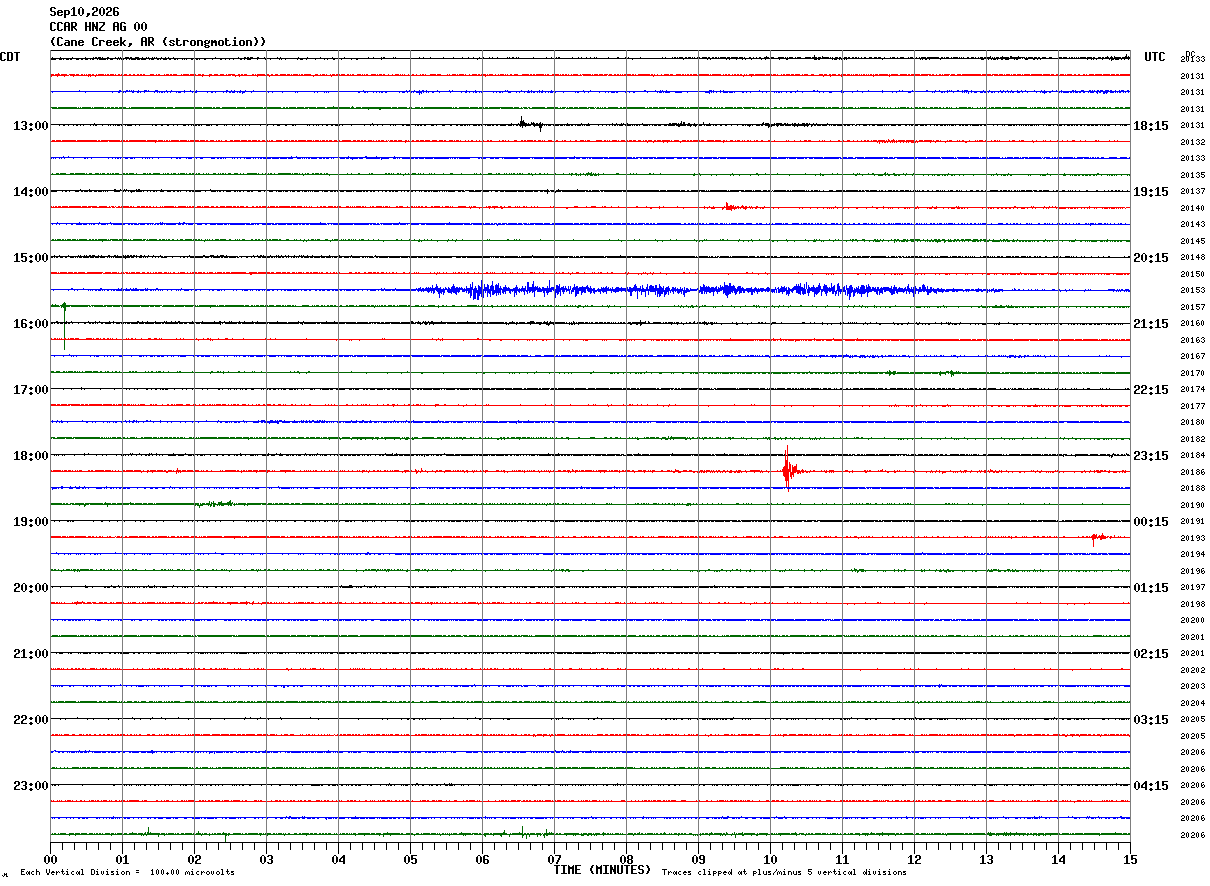Click the large red spike near minute 10
This screenshot has height=886, width=1210.
pyautogui.click(x=788, y=469)
